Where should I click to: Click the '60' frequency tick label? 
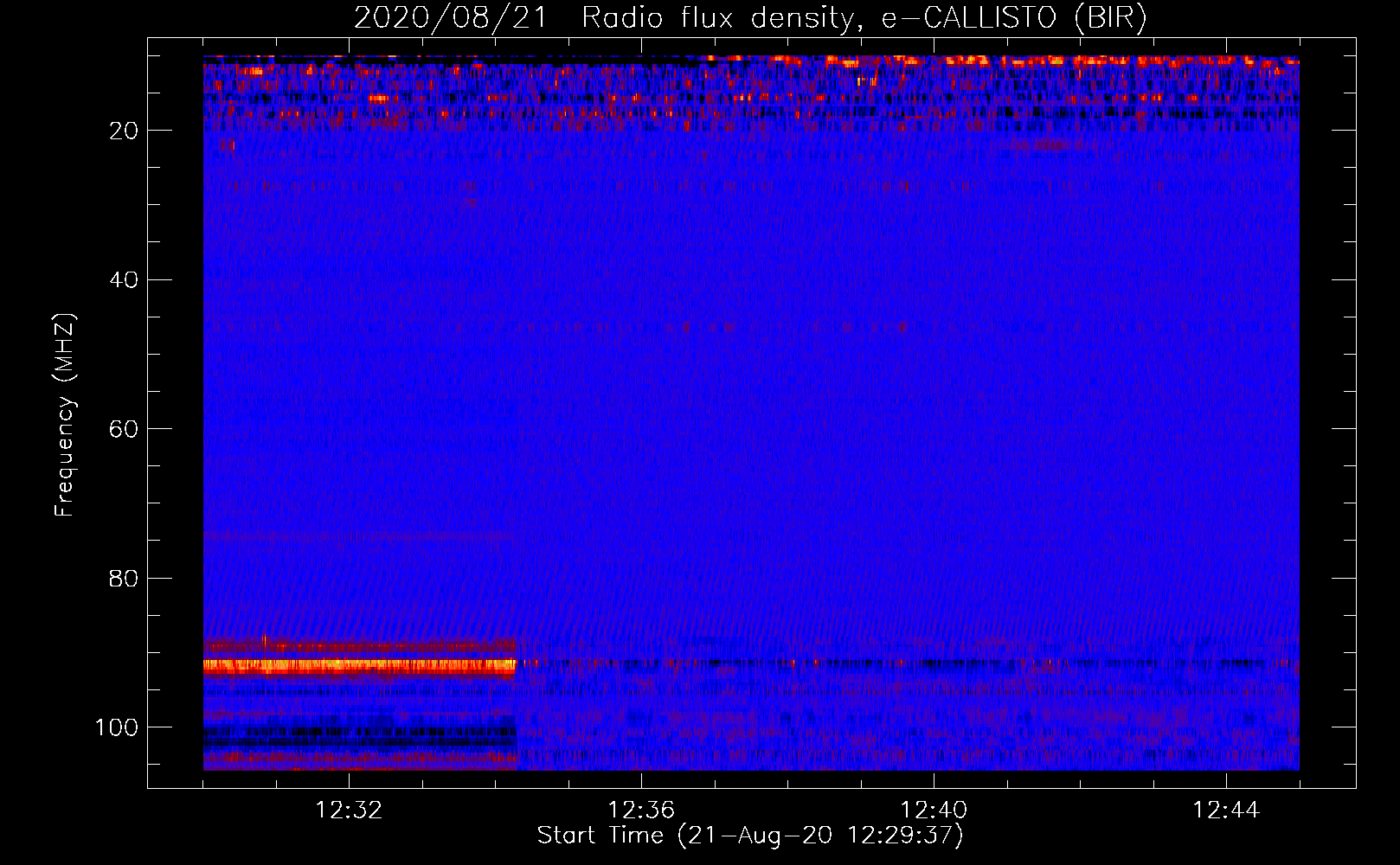click(x=124, y=429)
